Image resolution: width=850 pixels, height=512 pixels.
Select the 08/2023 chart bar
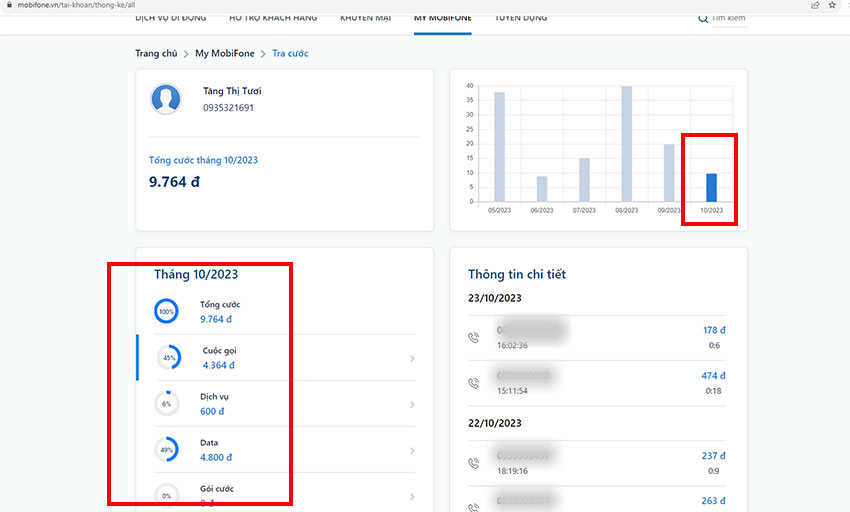pos(627,144)
